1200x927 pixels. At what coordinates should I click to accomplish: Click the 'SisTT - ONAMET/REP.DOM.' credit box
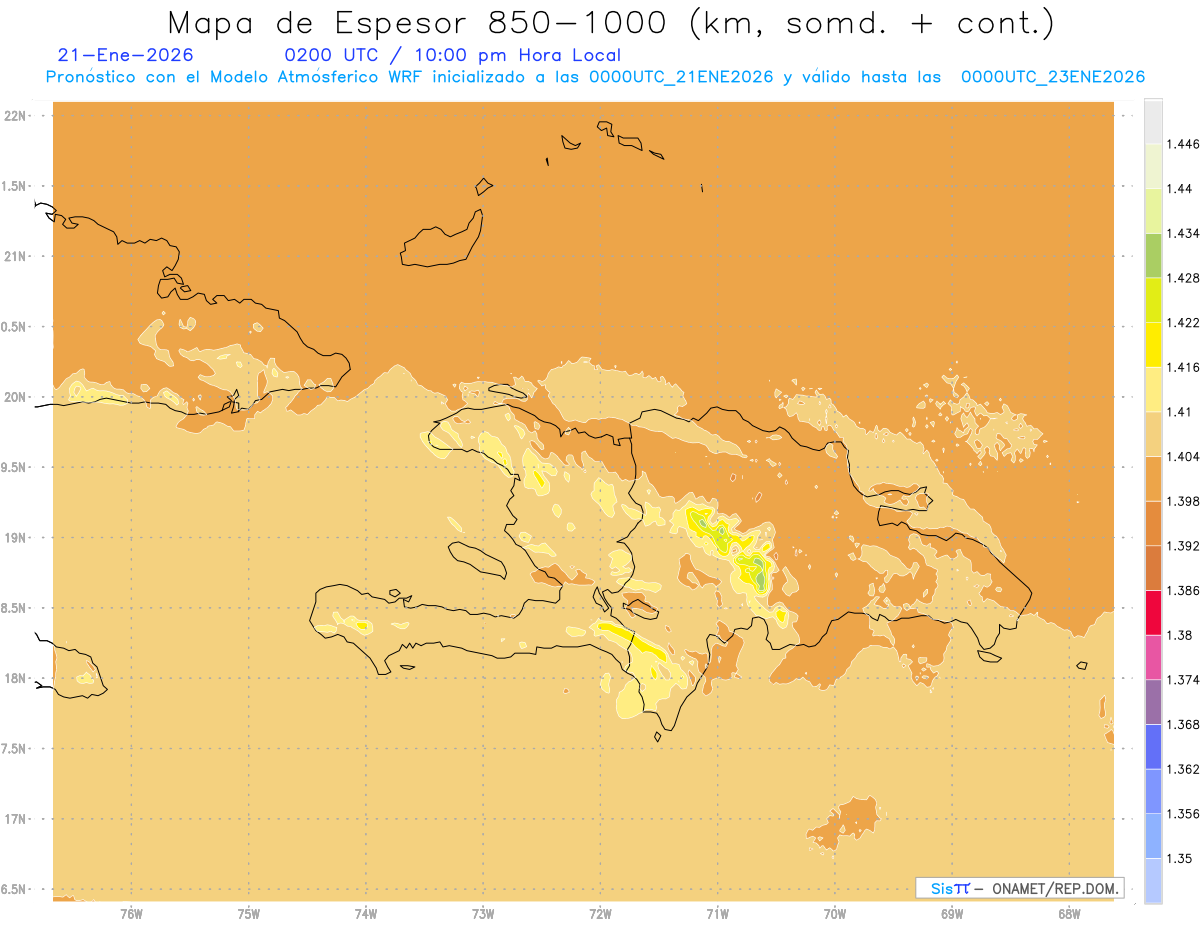point(1019,888)
